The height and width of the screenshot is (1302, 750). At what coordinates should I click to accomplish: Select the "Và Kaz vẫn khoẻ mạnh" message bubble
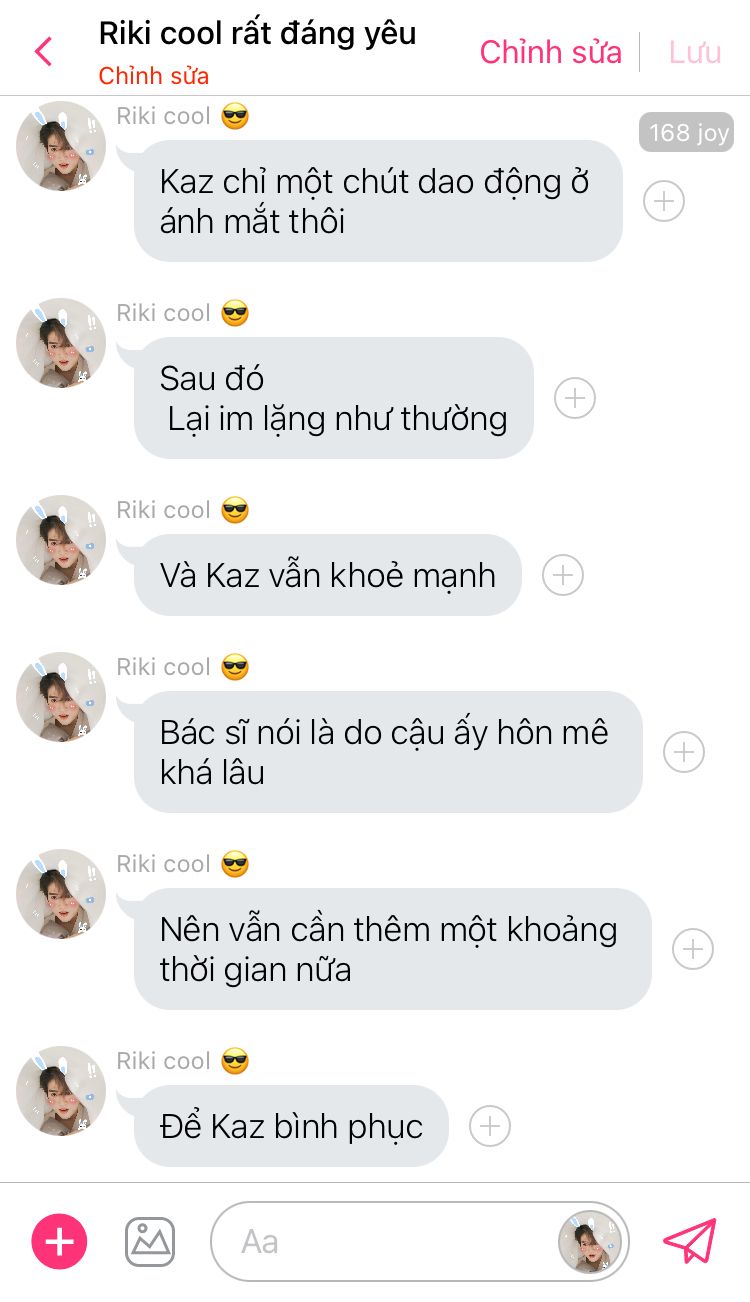coord(328,575)
